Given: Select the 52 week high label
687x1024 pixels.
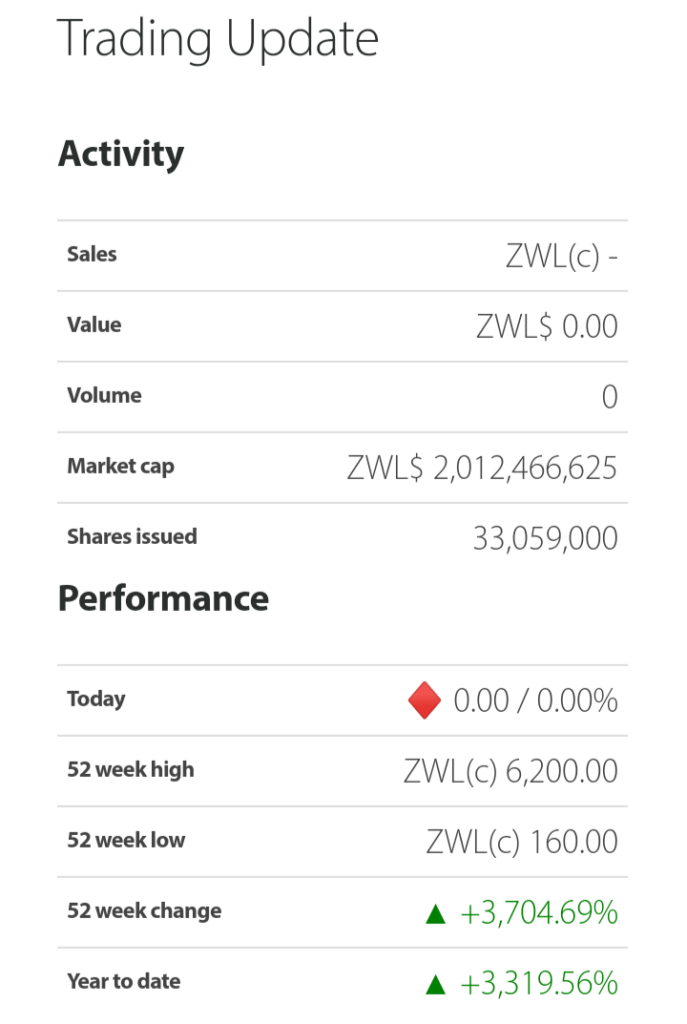Looking at the screenshot, I should pos(131,769).
